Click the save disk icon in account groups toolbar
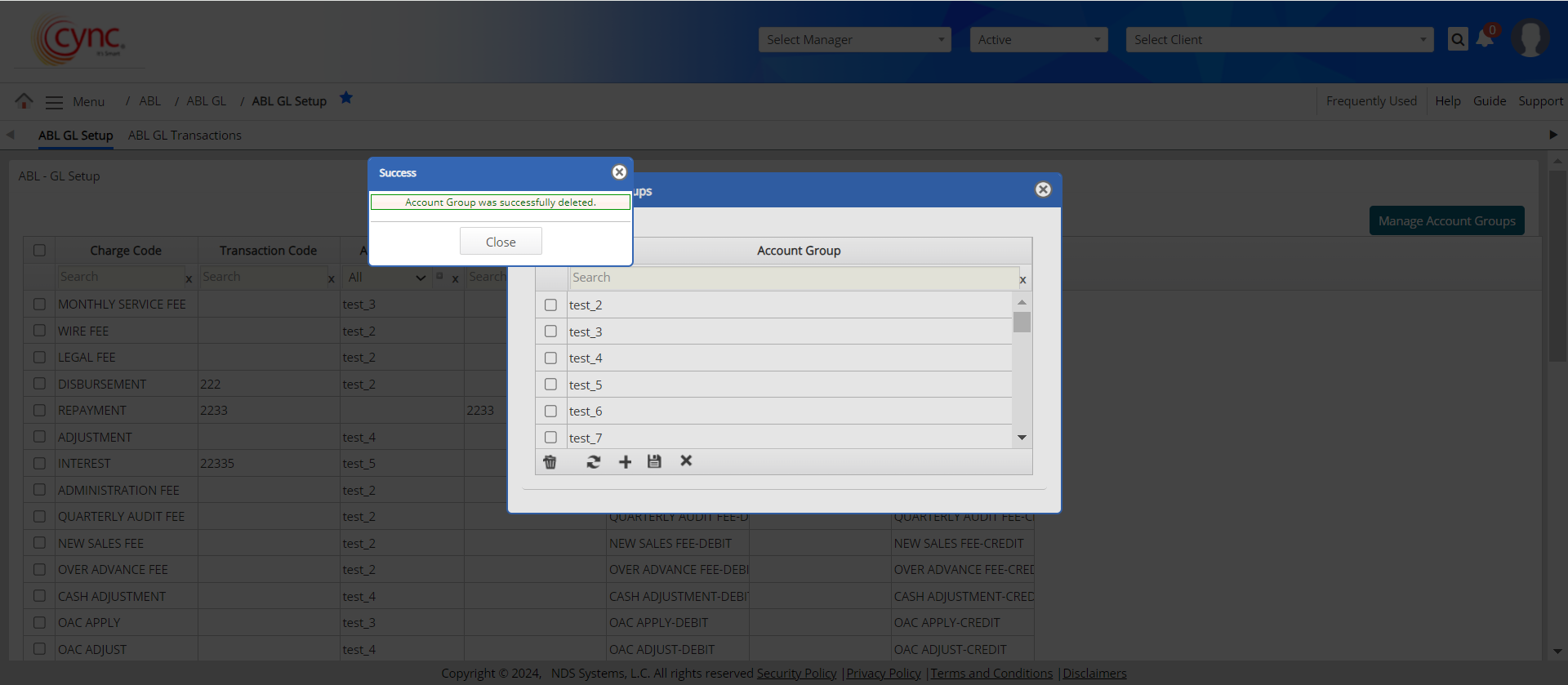 [654, 462]
